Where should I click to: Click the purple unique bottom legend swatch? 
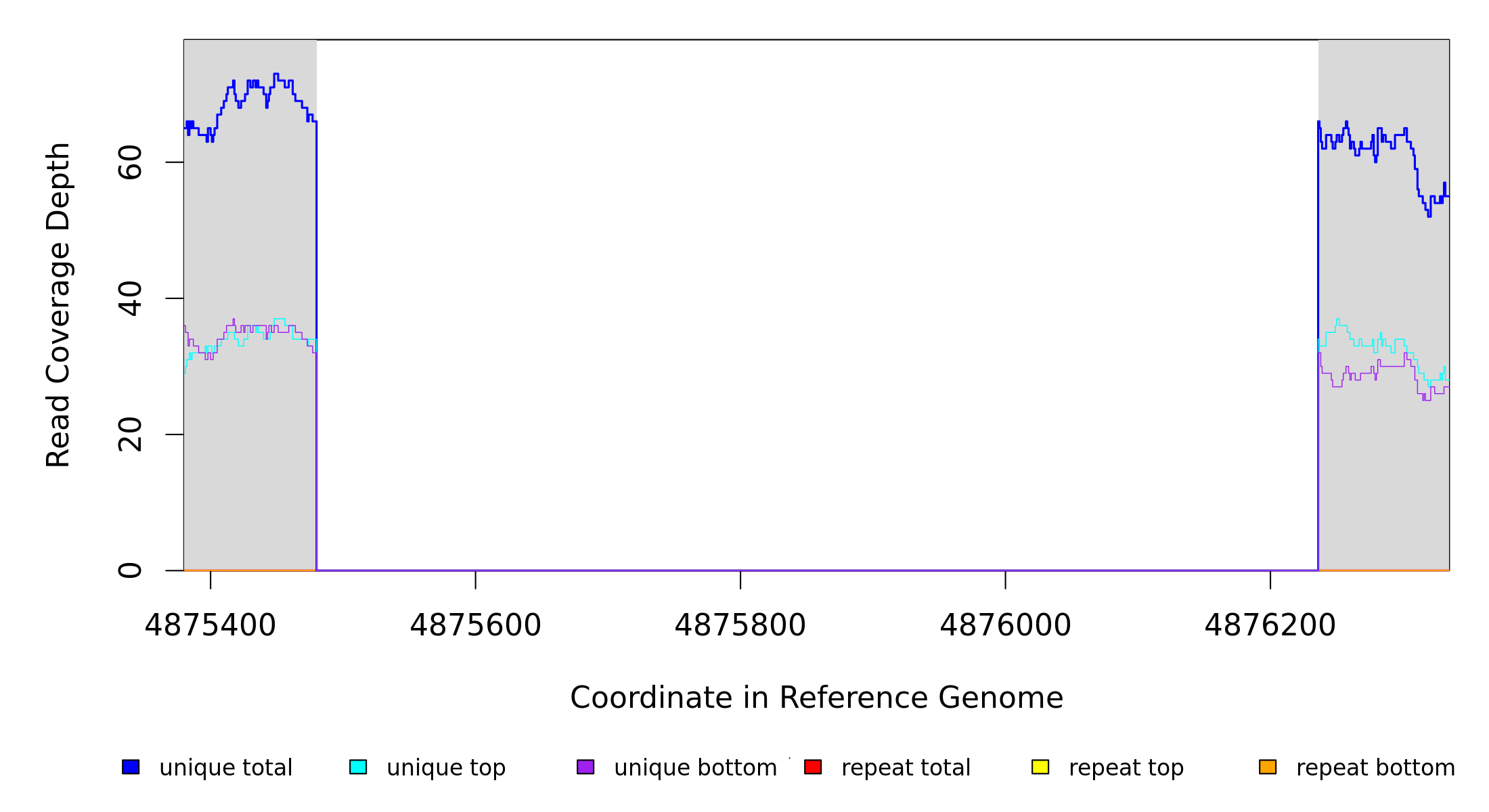click(585, 767)
